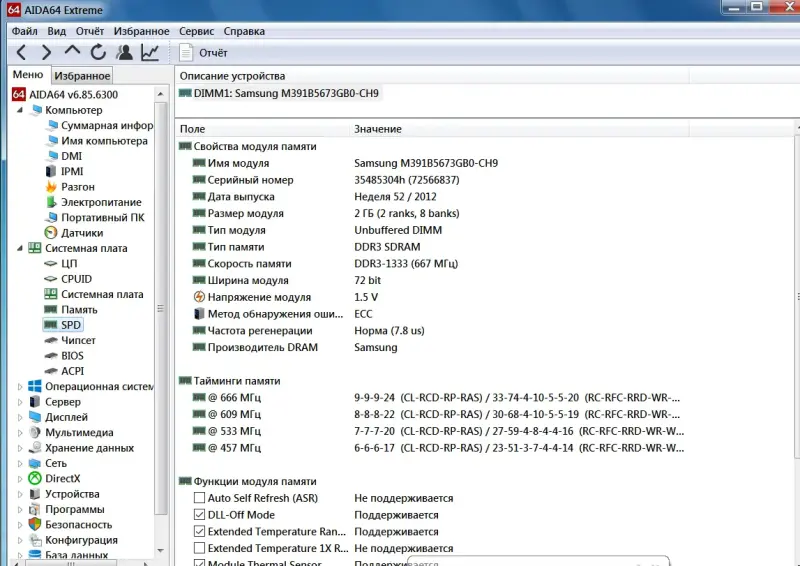Expand the DirectX tree branch
The image size is (800, 566).
20,479
